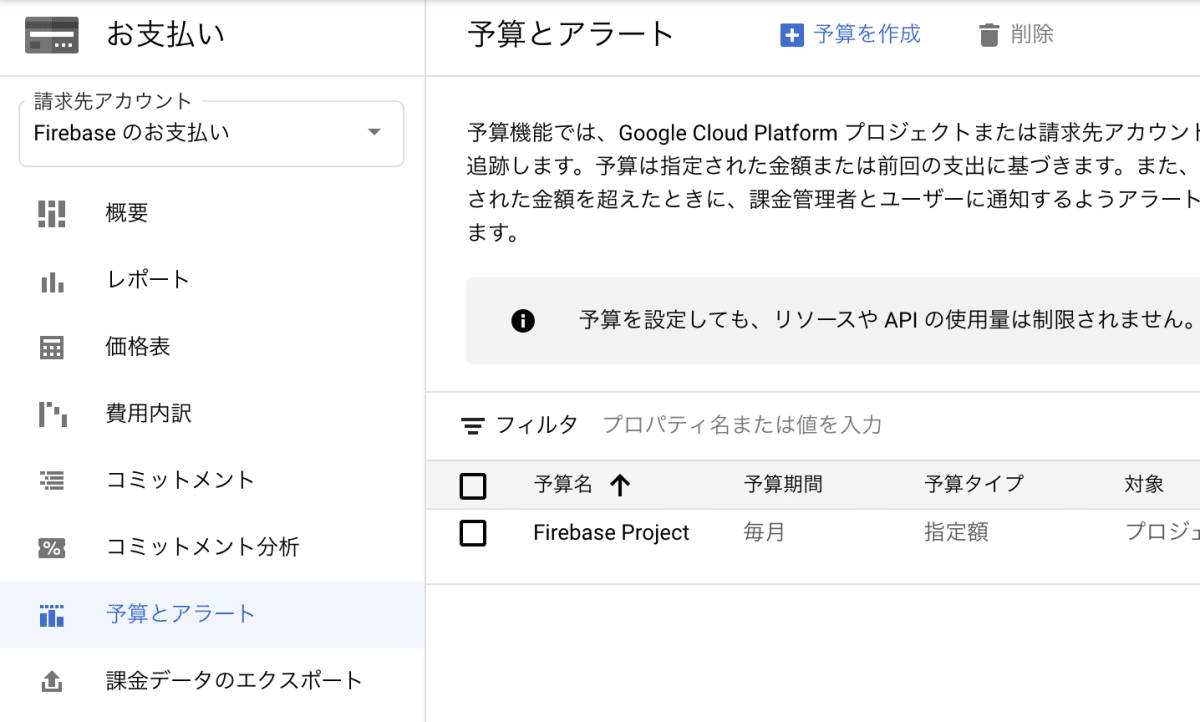Image resolution: width=1200 pixels, height=722 pixels.
Task: Click the billing data export upload icon
Action: [52, 682]
